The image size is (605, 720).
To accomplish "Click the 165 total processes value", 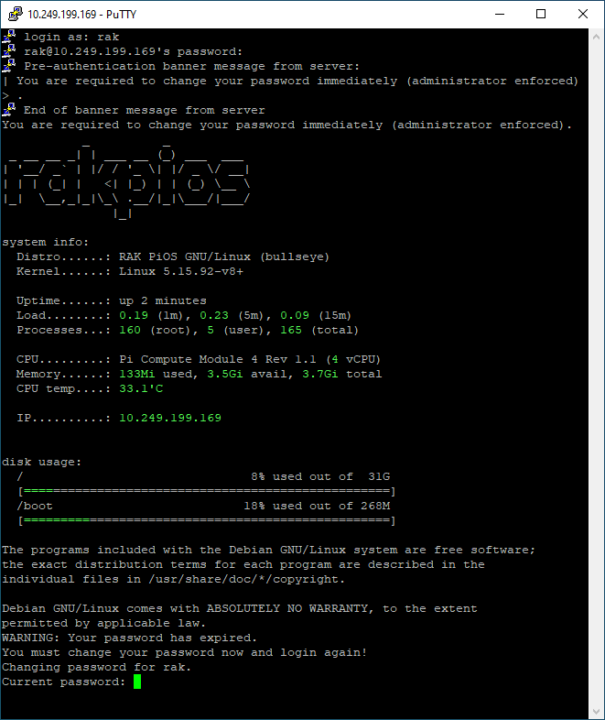I will click(x=291, y=330).
